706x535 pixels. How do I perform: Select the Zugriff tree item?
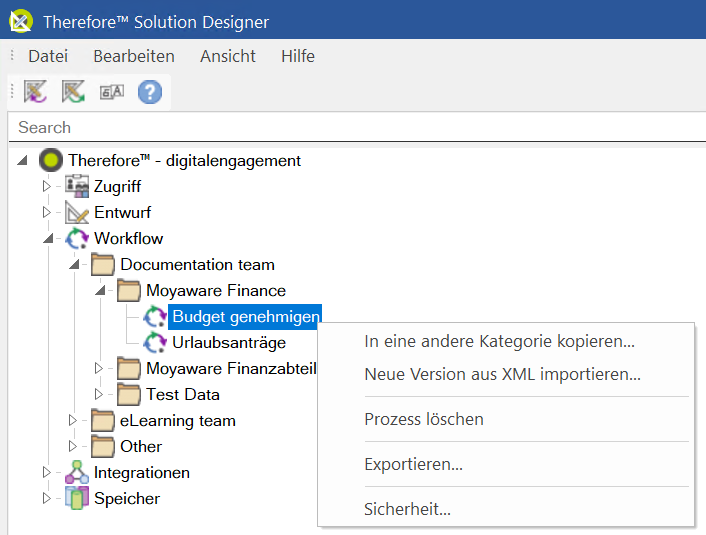(x=117, y=186)
